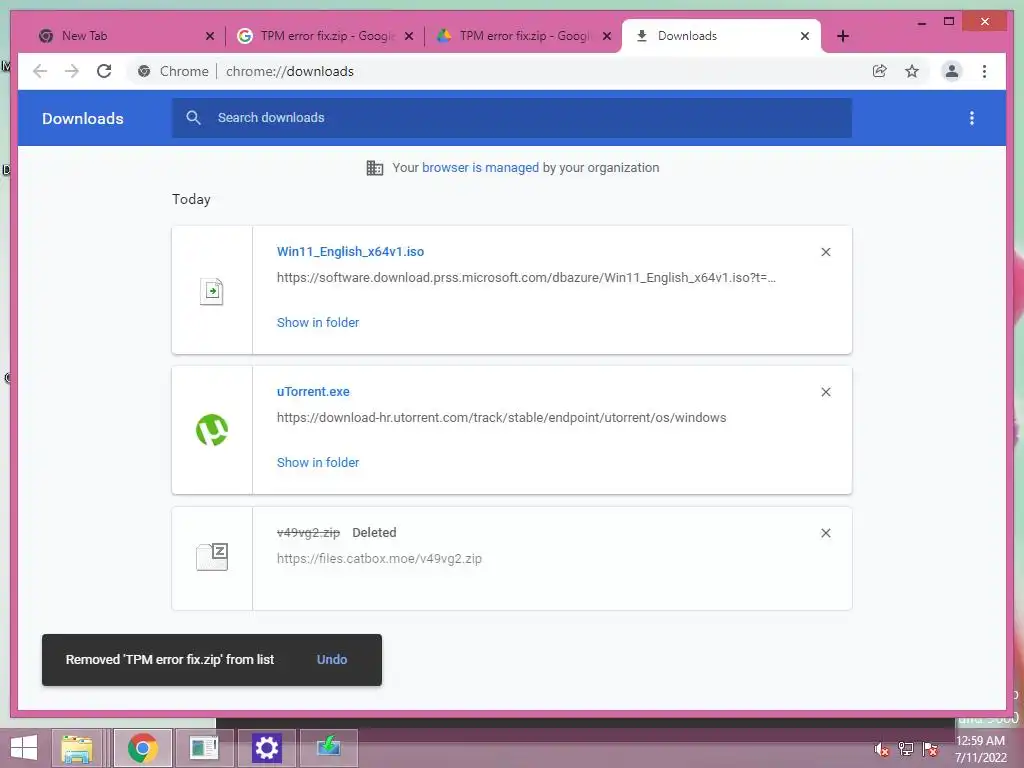Image resolution: width=1024 pixels, height=768 pixels.
Task: Open the green download arrow taskbar app
Action: [328, 748]
